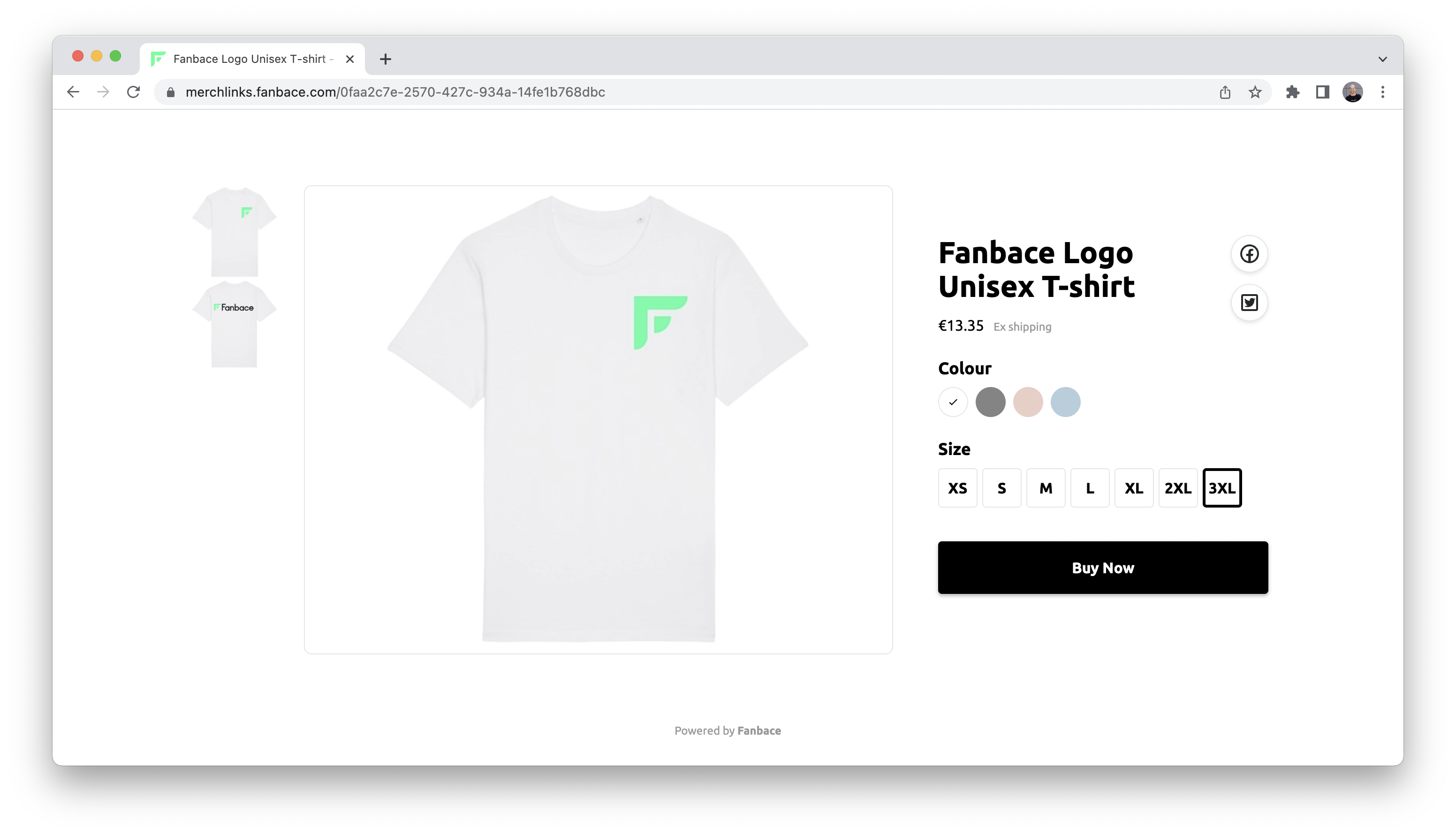Toggle the browser side panel

[1322, 92]
